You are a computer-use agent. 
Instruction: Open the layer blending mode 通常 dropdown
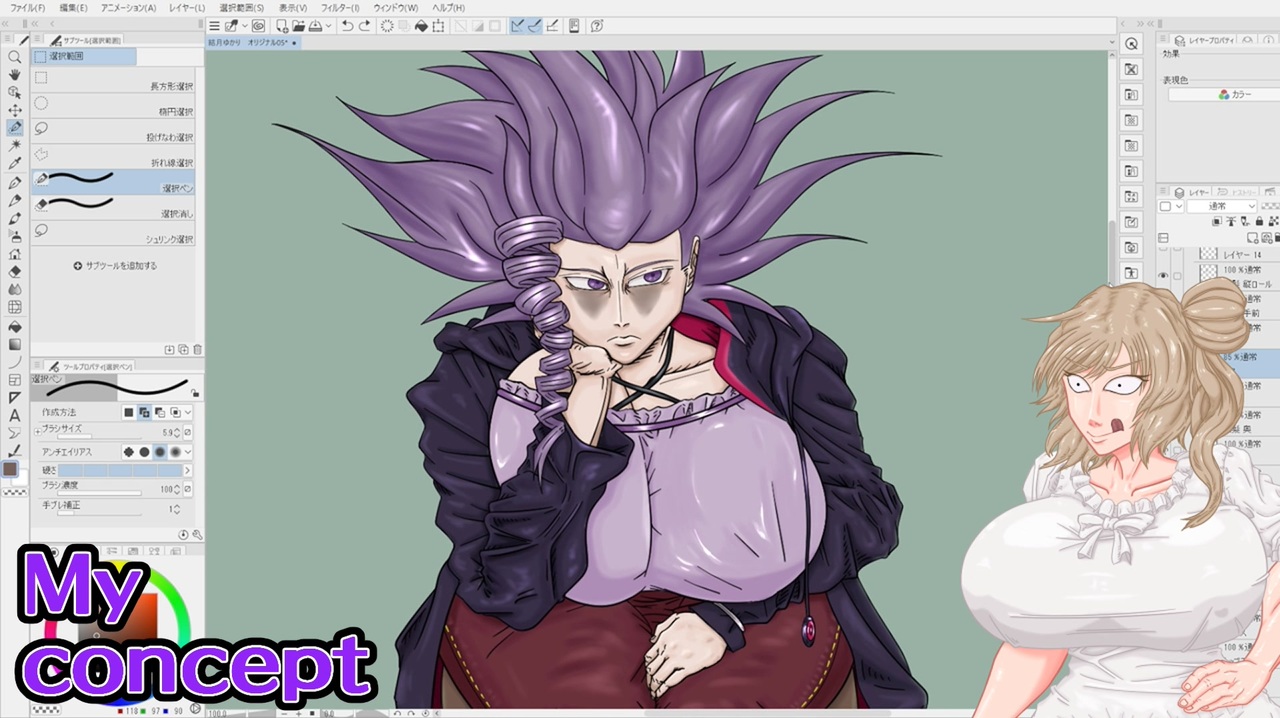[x=1221, y=206]
